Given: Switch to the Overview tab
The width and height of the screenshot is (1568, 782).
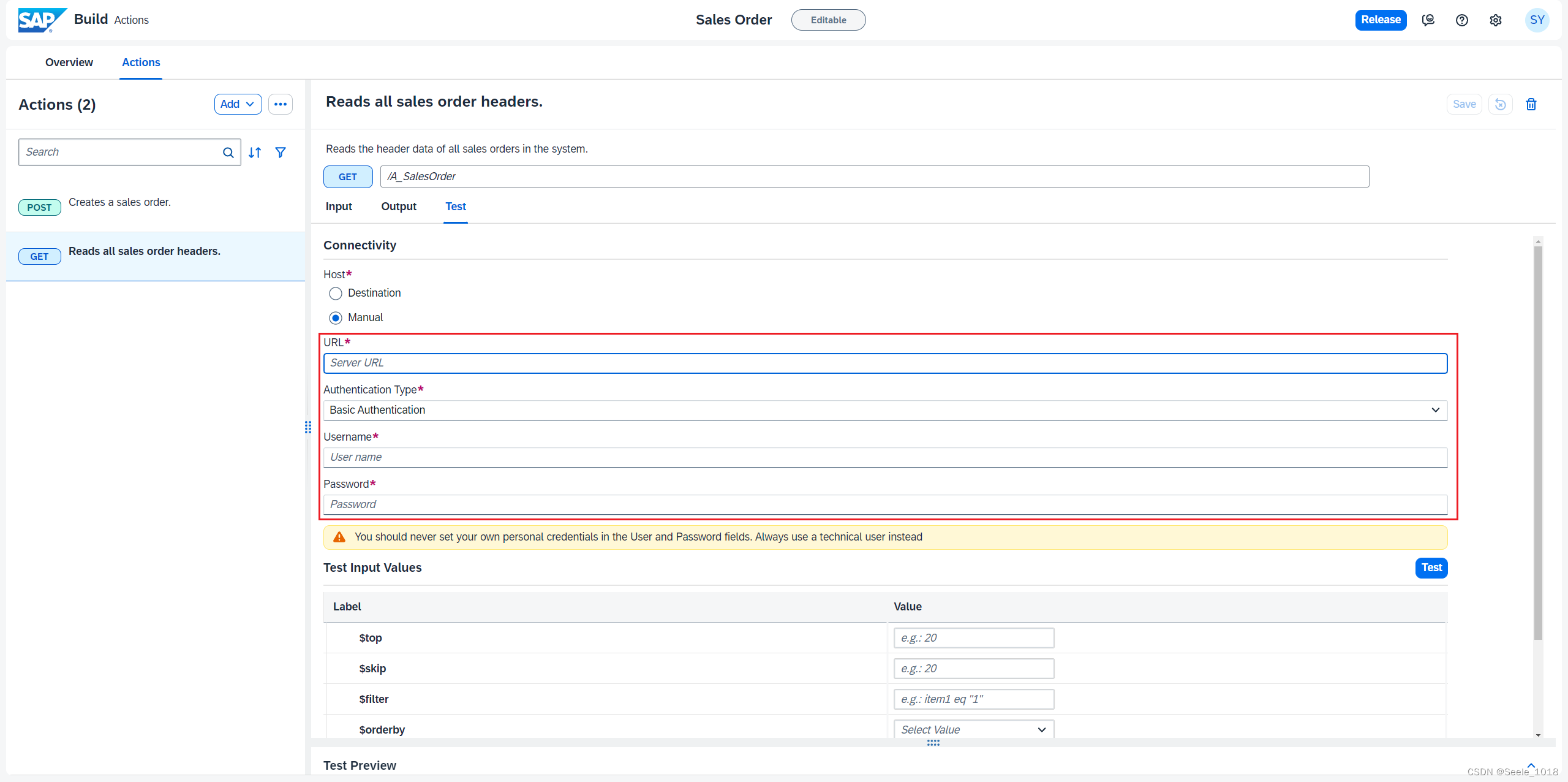Looking at the screenshot, I should pos(69,63).
